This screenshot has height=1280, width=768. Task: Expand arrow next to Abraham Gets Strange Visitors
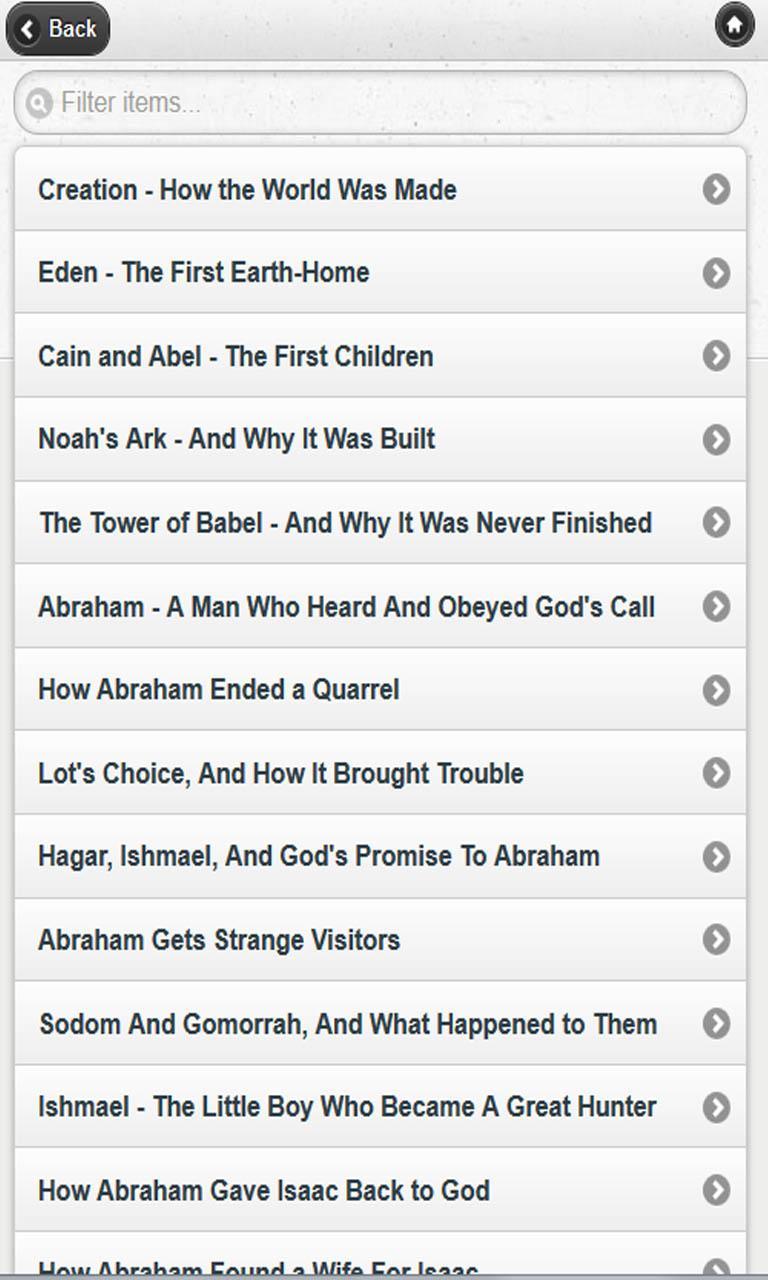coord(717,939)
